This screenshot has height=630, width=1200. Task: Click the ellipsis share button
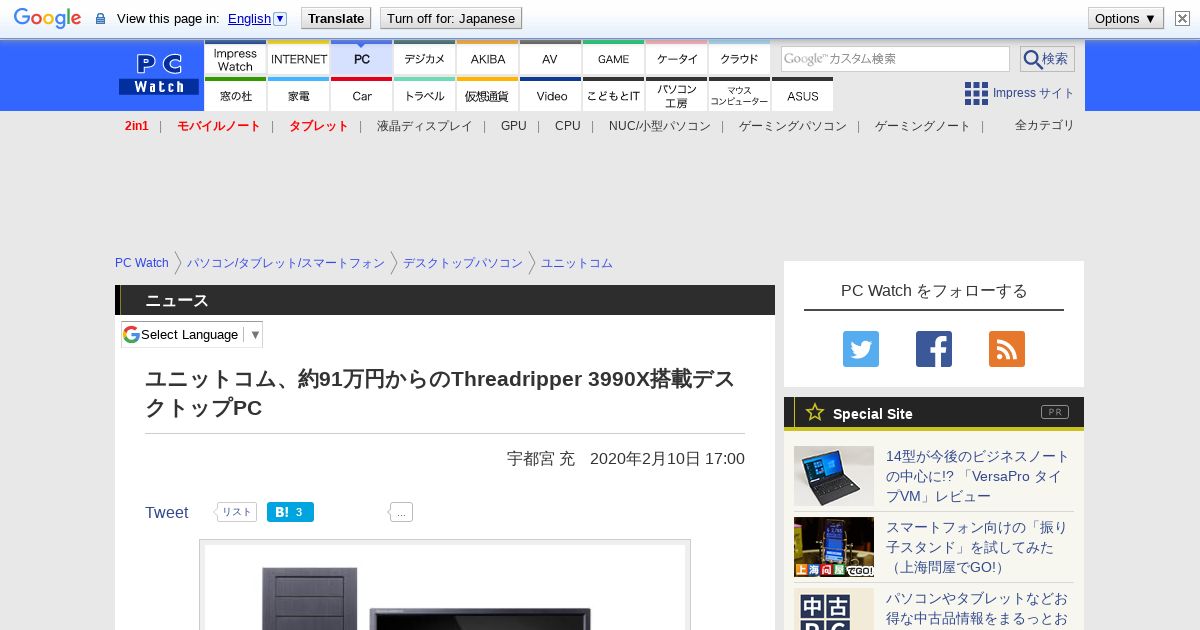[x=401, y=512]
